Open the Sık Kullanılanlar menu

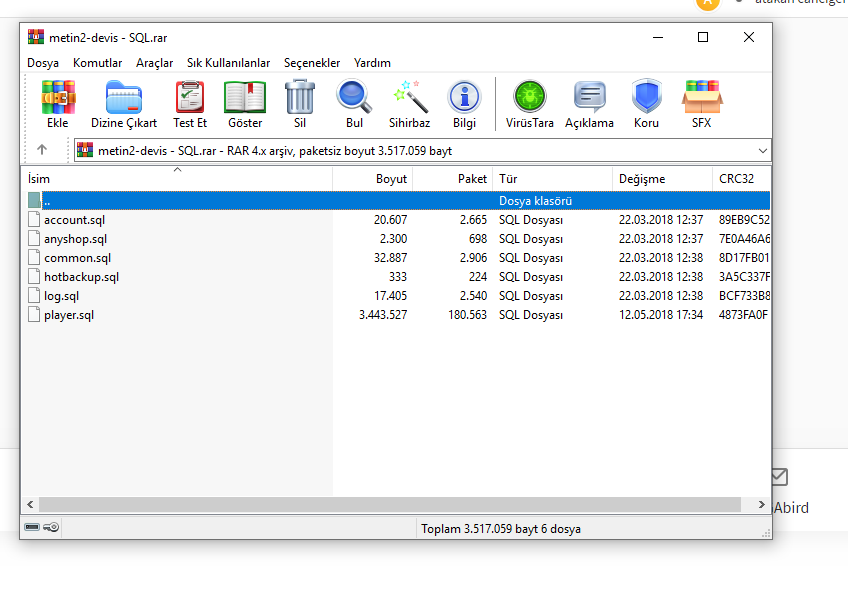point(228,63)
